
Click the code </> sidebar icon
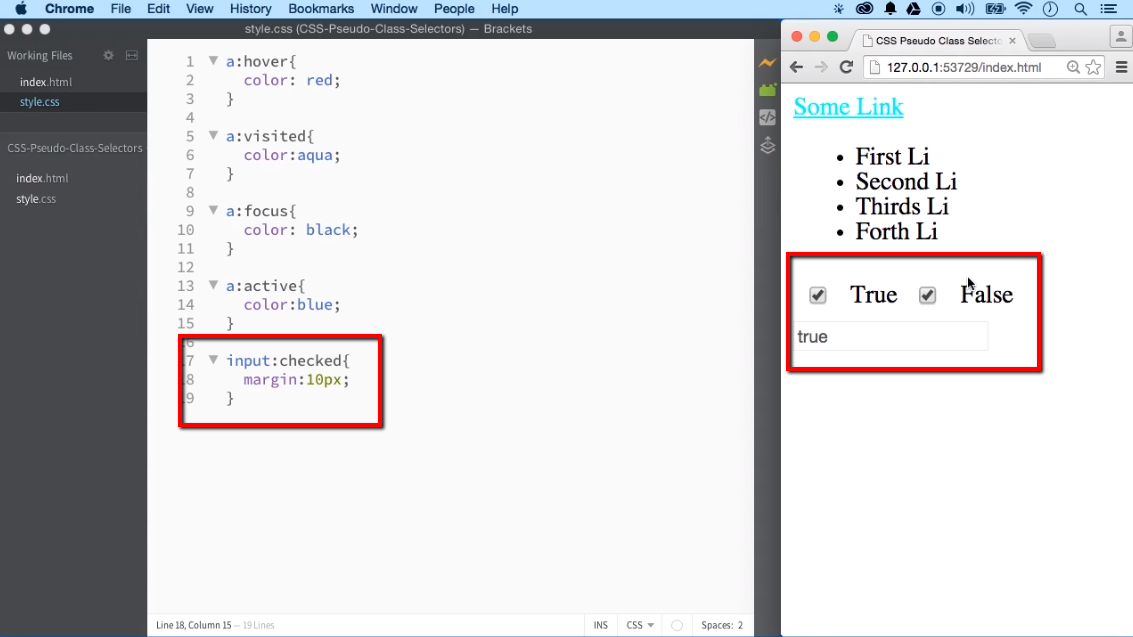point(767,117)
